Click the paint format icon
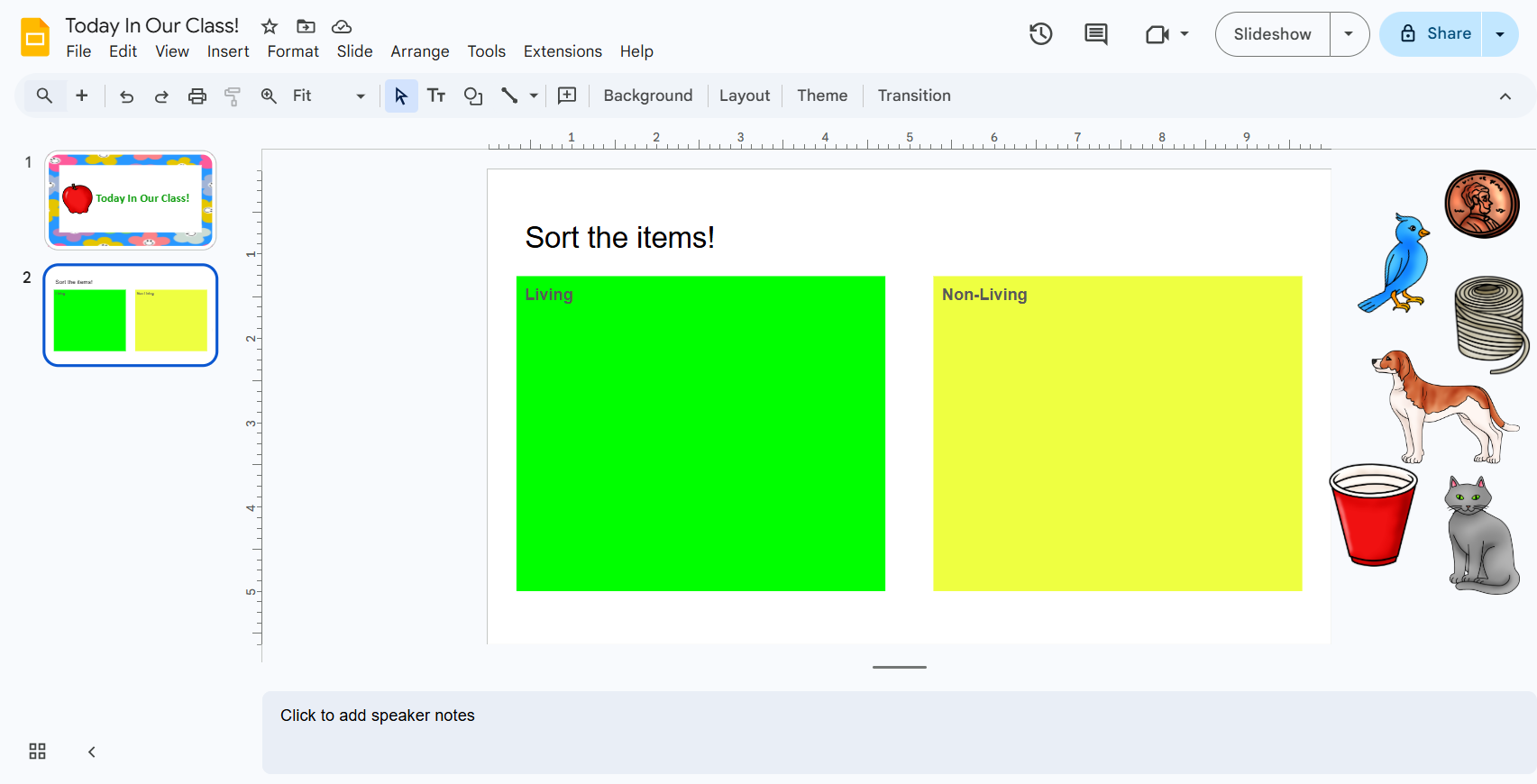1537x784 pixels. point(233,96)
